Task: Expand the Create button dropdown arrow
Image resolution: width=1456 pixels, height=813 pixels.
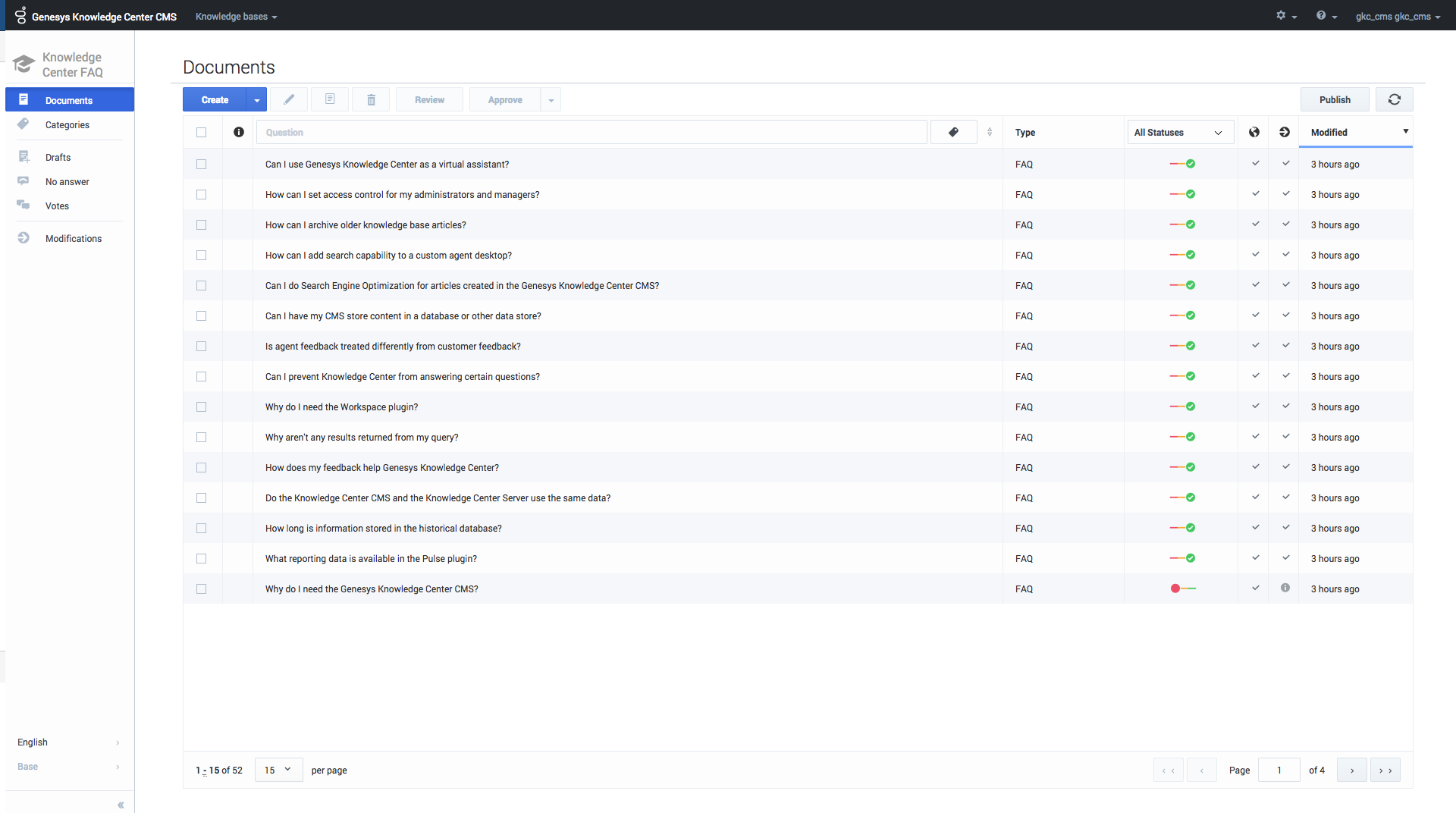Action: [x=256, y=100]
